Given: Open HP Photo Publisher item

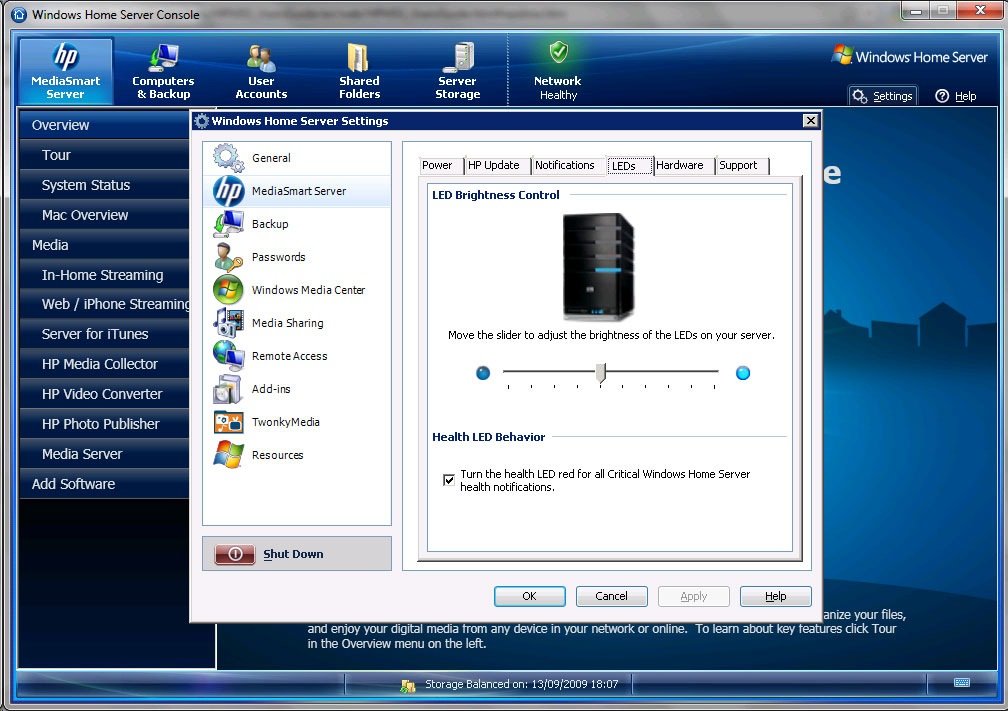Looking at the screenshot, I should [104, 424].
